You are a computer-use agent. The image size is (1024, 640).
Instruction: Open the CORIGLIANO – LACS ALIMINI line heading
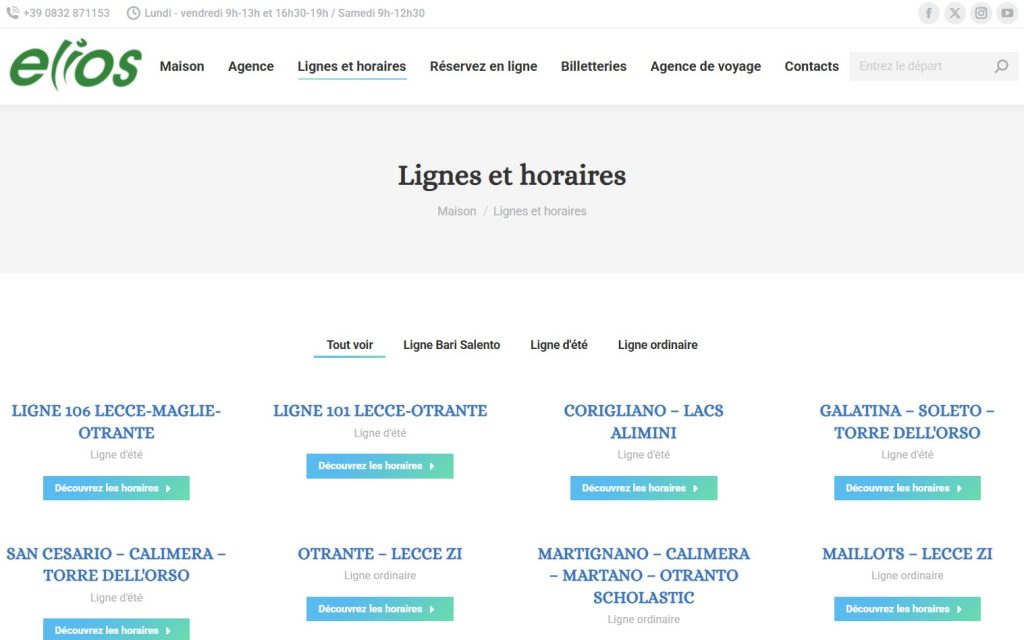[643, 421]
